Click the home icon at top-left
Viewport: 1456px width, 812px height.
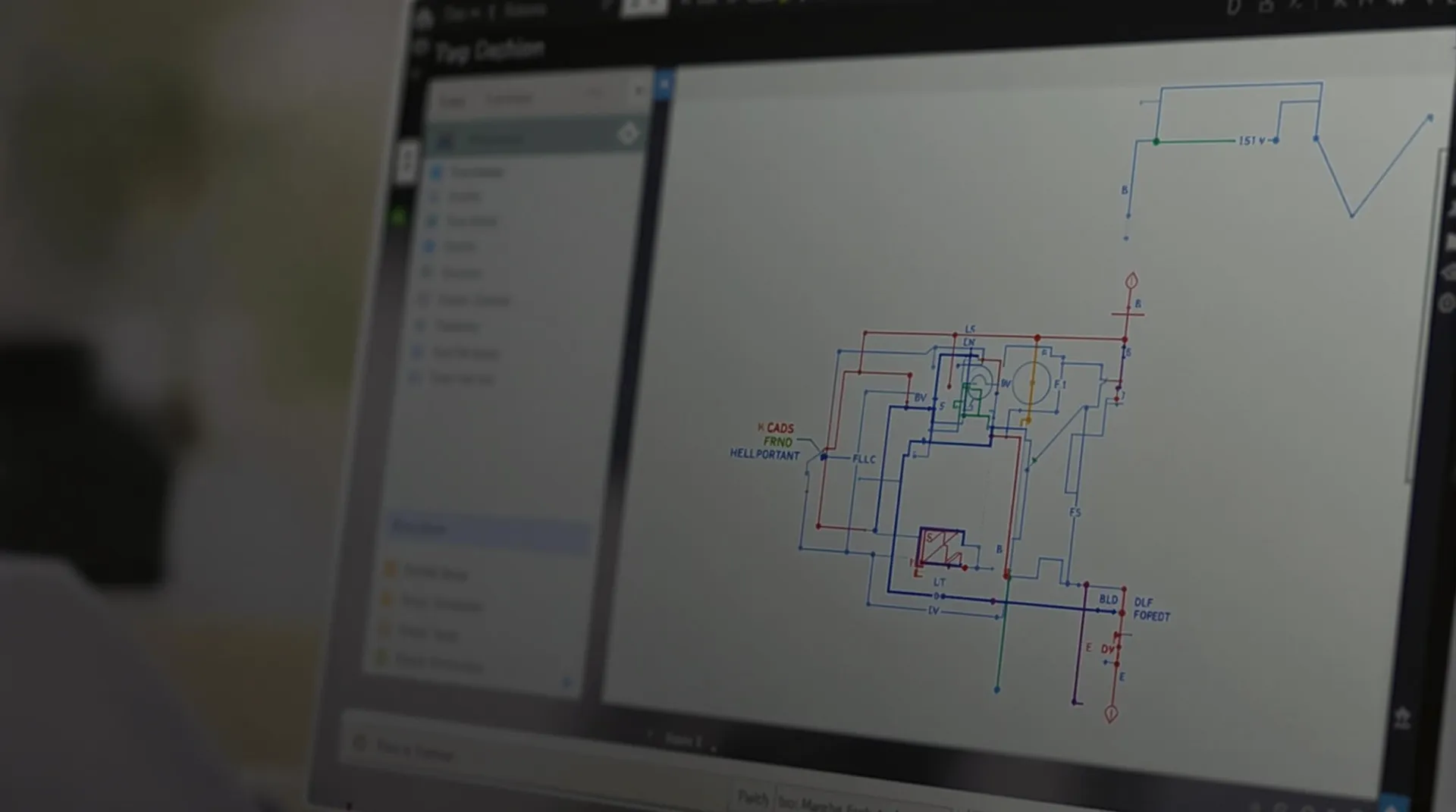[424, 18]
